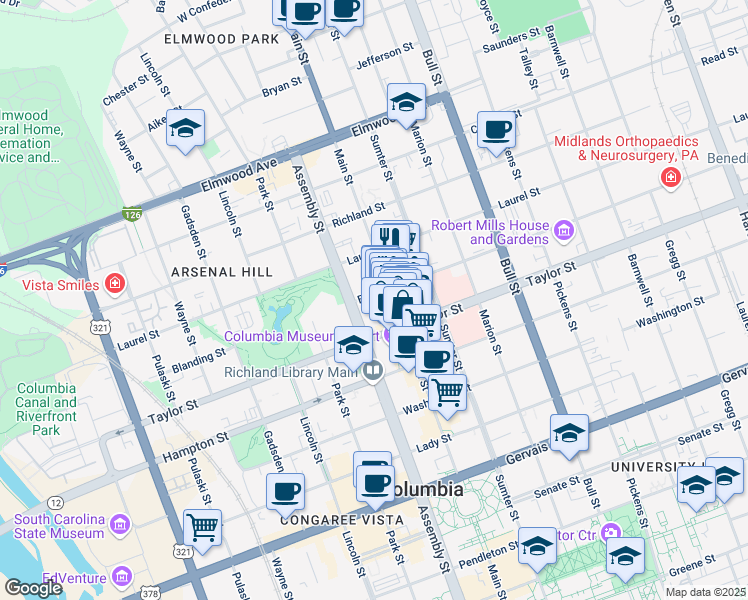This screenshot has width=748, height=600.
Task: Click the ELMWOOD PARK neighborhood label
Action: (222, 39)
